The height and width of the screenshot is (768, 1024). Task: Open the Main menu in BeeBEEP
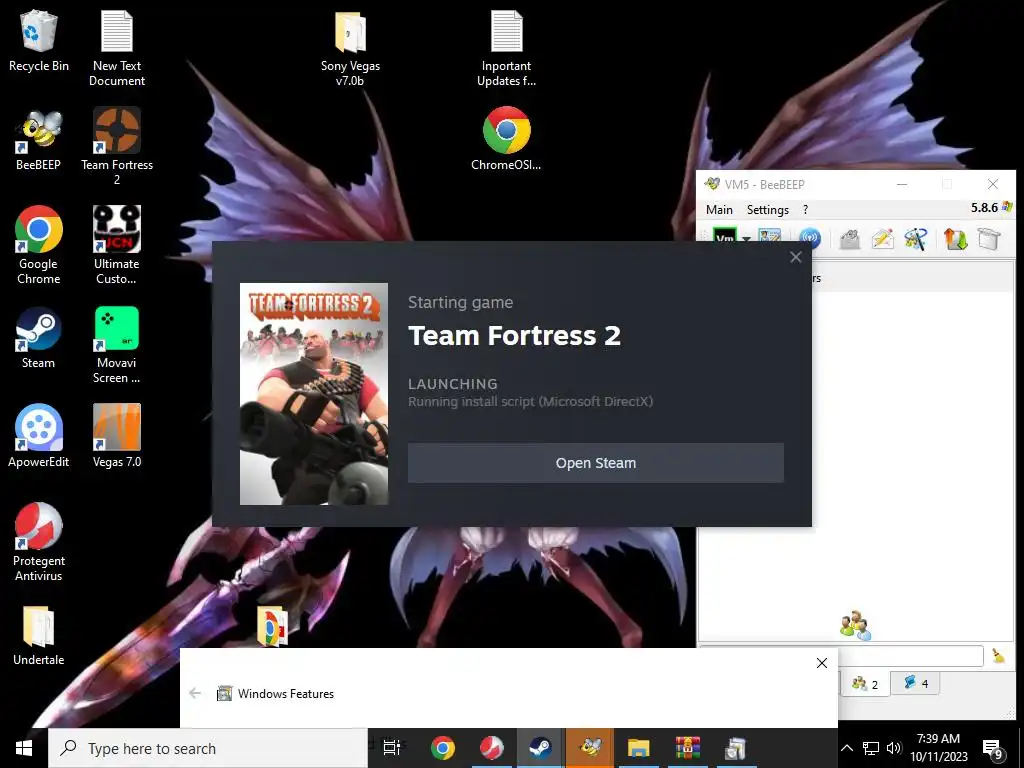click(719, 210)
